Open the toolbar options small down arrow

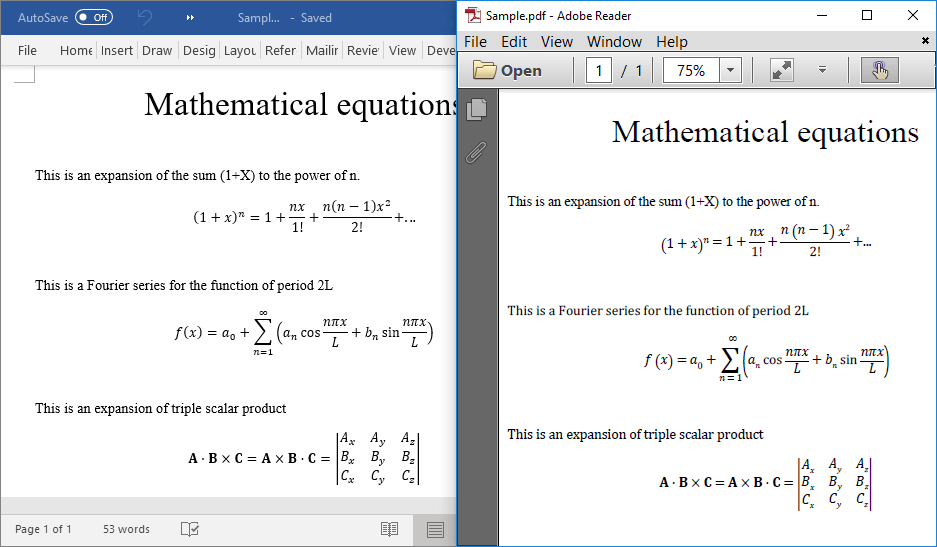coord(822,70)
